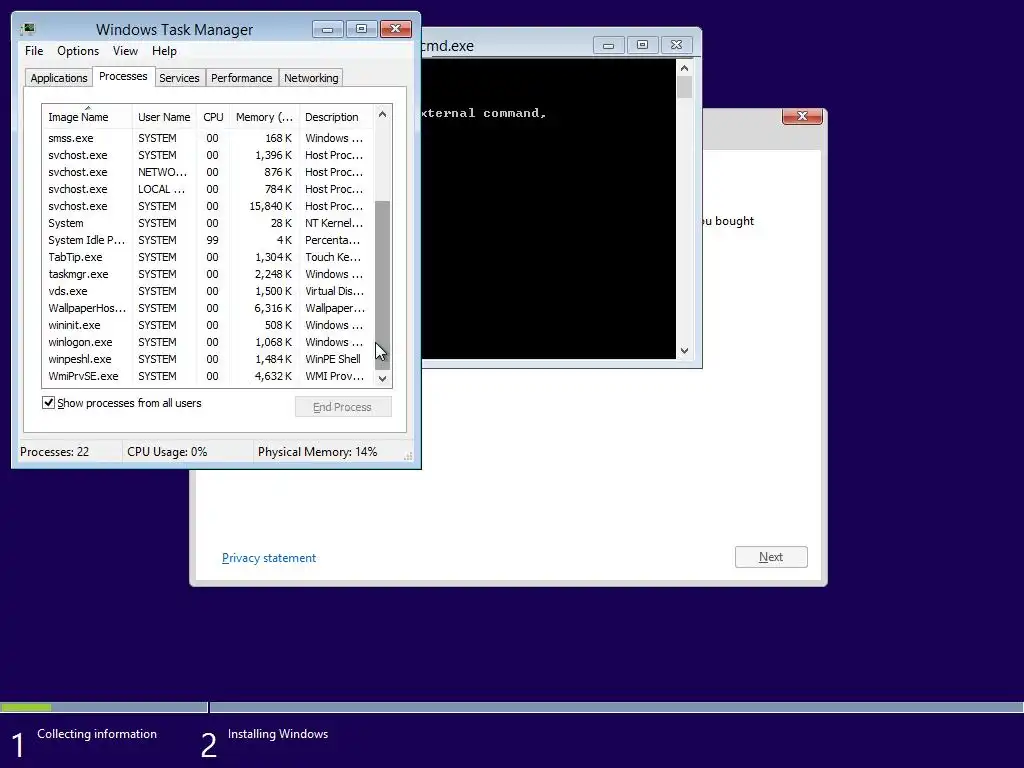Select the wininit.exe process

tap(208, 325)
